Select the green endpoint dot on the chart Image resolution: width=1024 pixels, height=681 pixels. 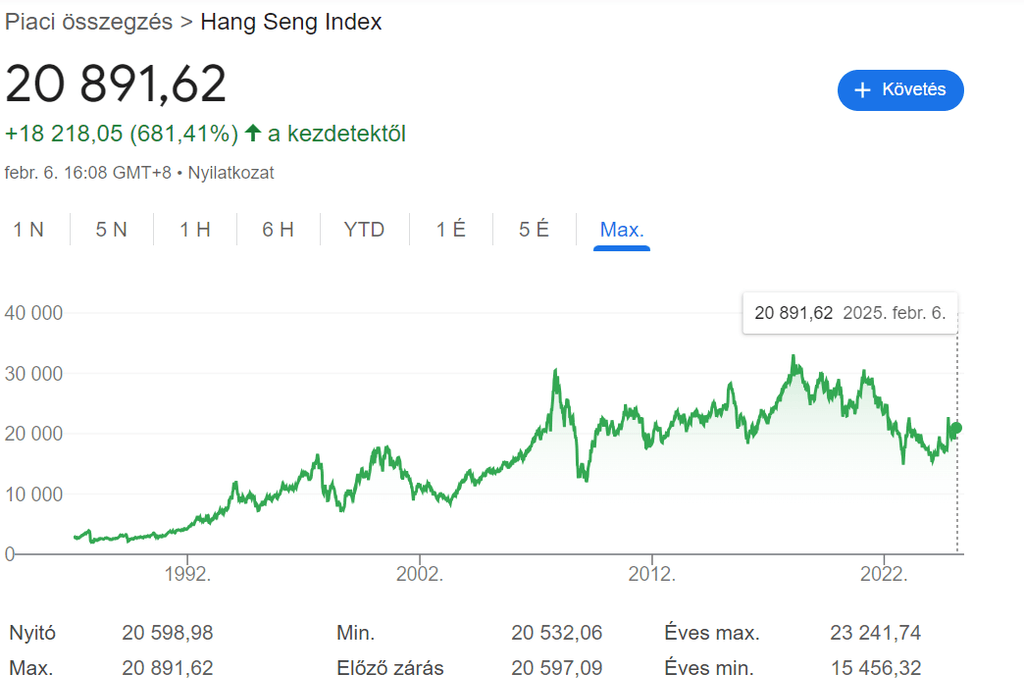click(954, 428)
